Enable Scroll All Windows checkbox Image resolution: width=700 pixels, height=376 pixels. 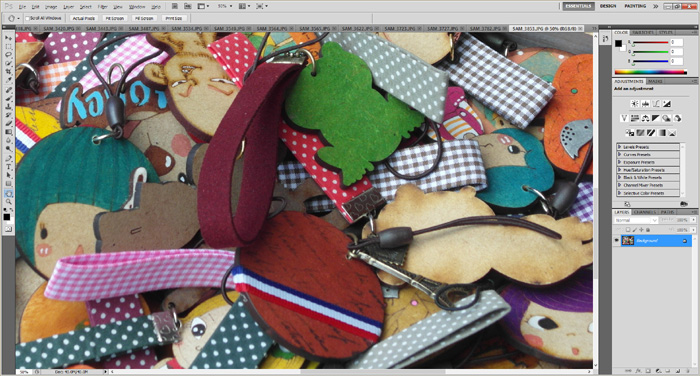[27, 18]
